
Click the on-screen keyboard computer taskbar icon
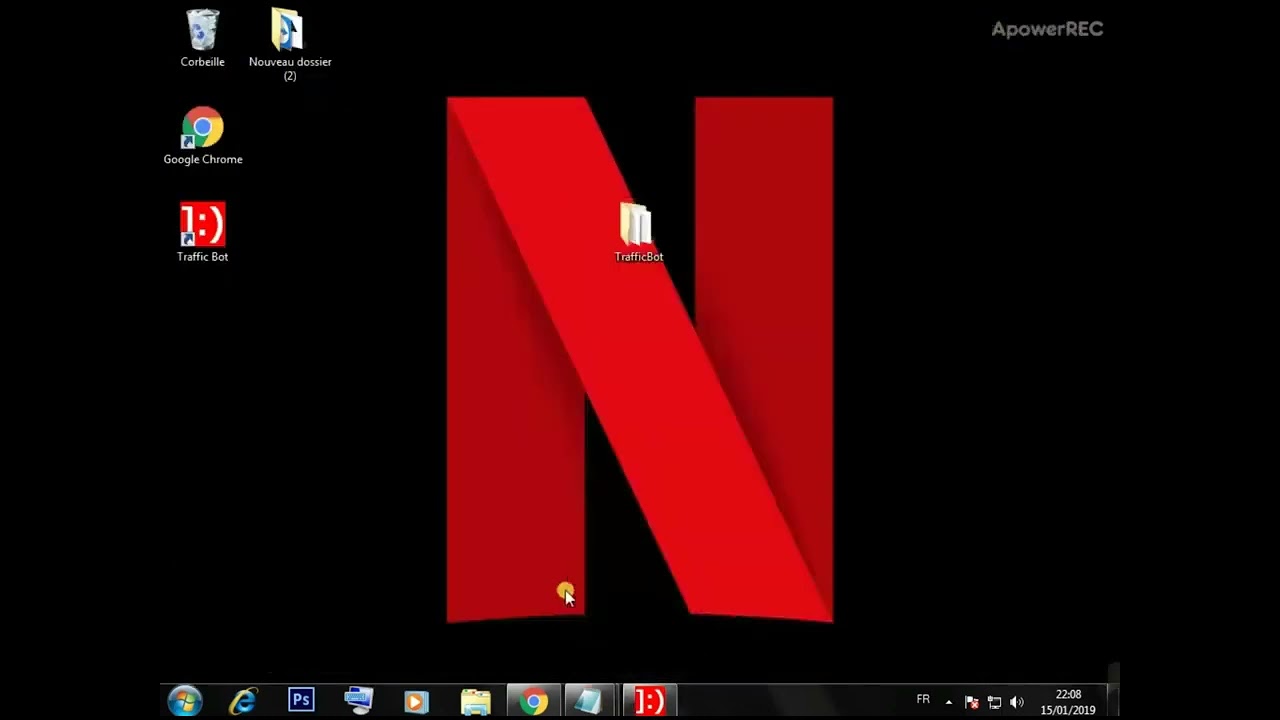point(359,701)
